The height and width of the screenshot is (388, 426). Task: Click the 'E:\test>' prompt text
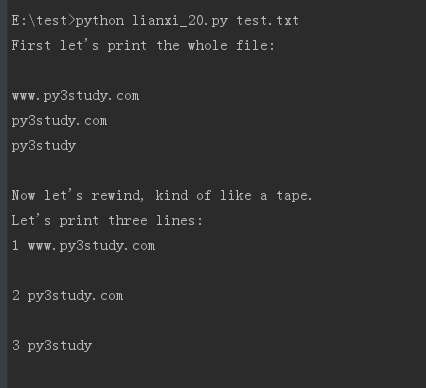(x=43, y=21)
